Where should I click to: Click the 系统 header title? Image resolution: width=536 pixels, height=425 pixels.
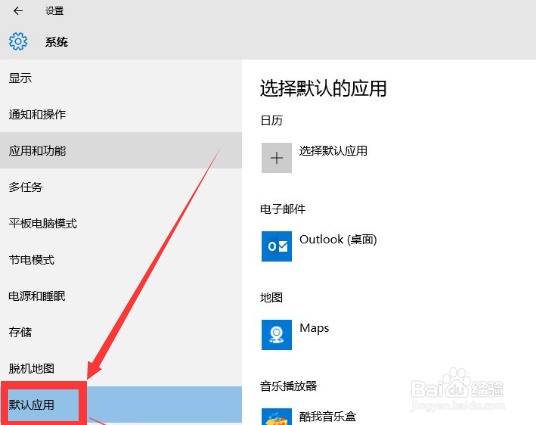pyautogui.click(x=56, y=42)
